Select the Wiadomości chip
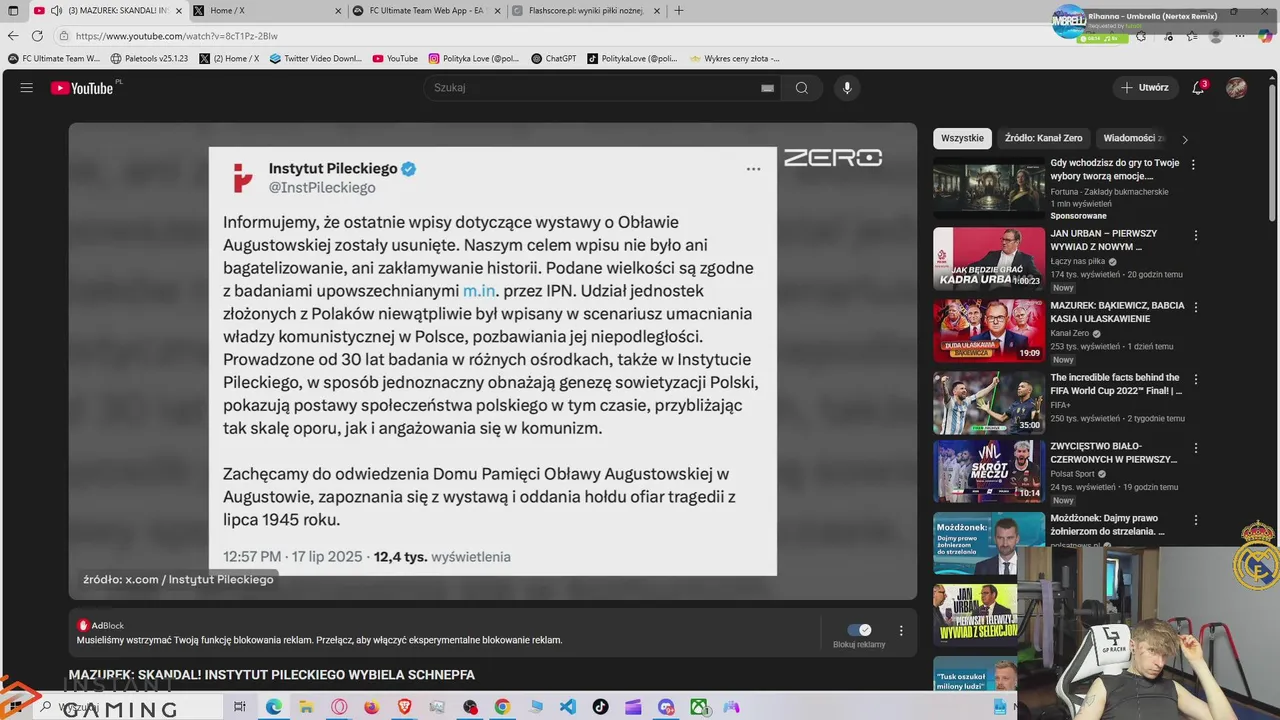Viewport: 1280px width, 720px height. click(x=1133, y=138)
